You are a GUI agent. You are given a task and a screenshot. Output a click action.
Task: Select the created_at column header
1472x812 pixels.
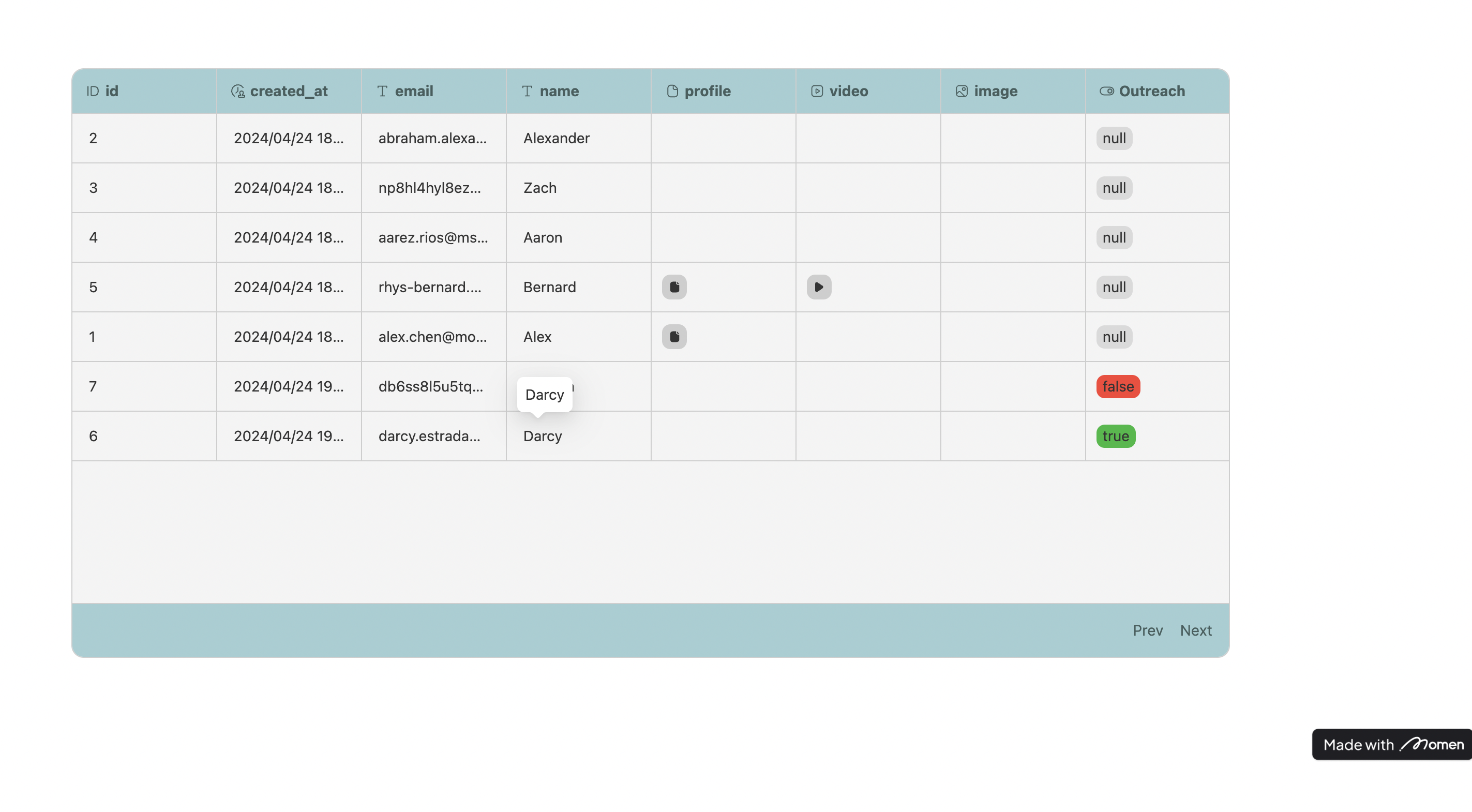[289, 92]
